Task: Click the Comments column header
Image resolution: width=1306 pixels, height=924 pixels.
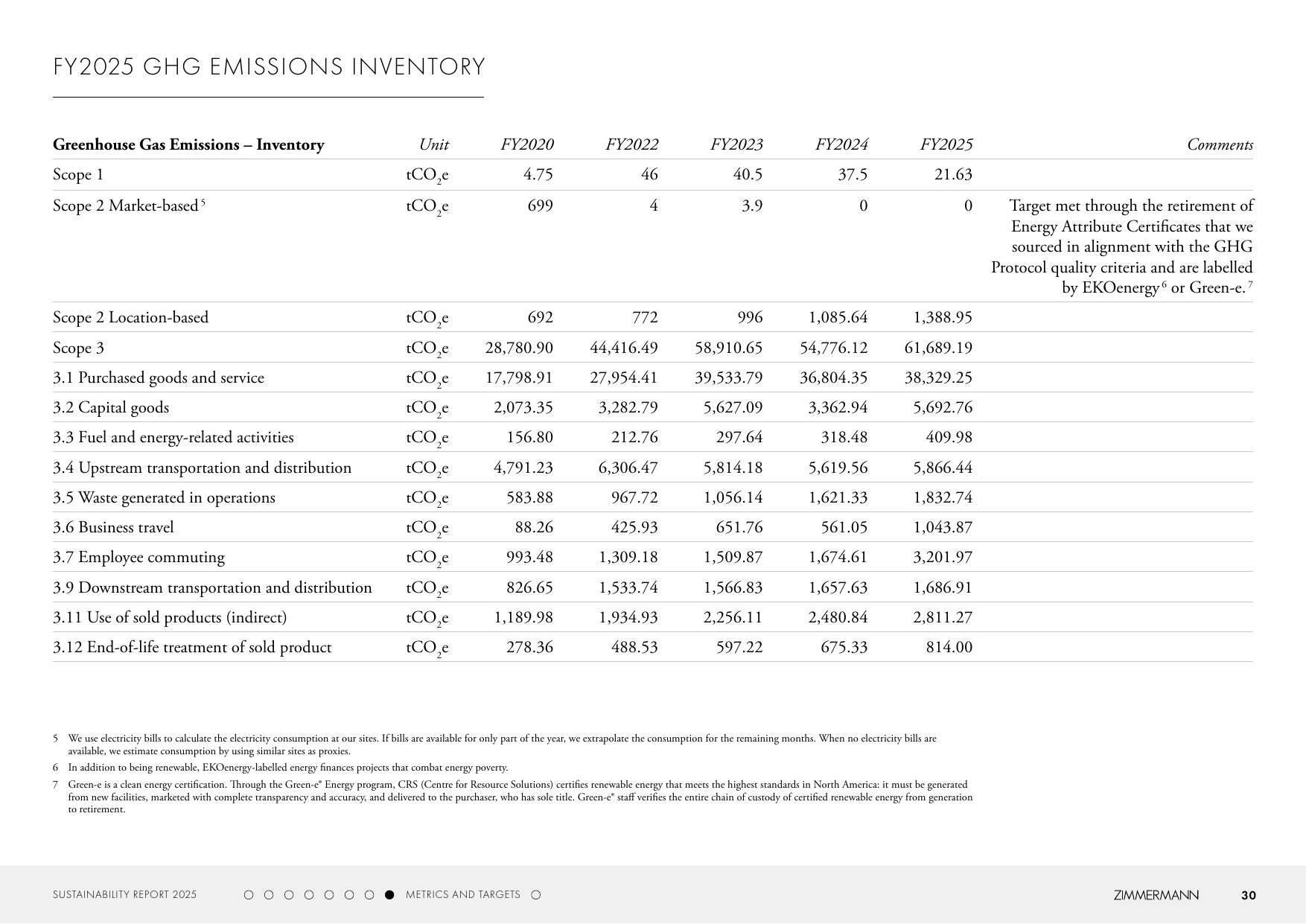Action: (x=1220, y=144)
